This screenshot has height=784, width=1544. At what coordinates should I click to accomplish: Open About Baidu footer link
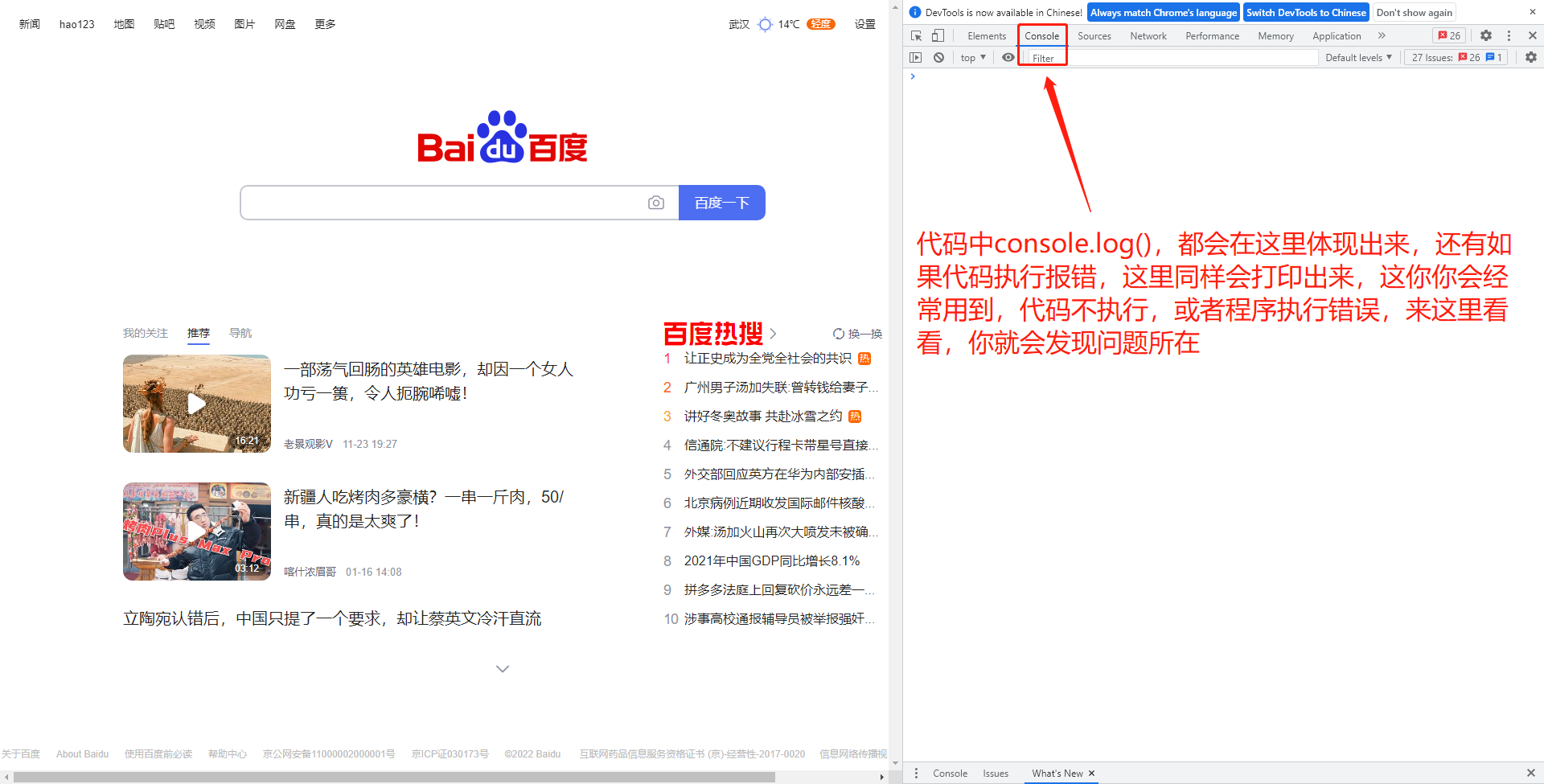click(x=82, y=754)
